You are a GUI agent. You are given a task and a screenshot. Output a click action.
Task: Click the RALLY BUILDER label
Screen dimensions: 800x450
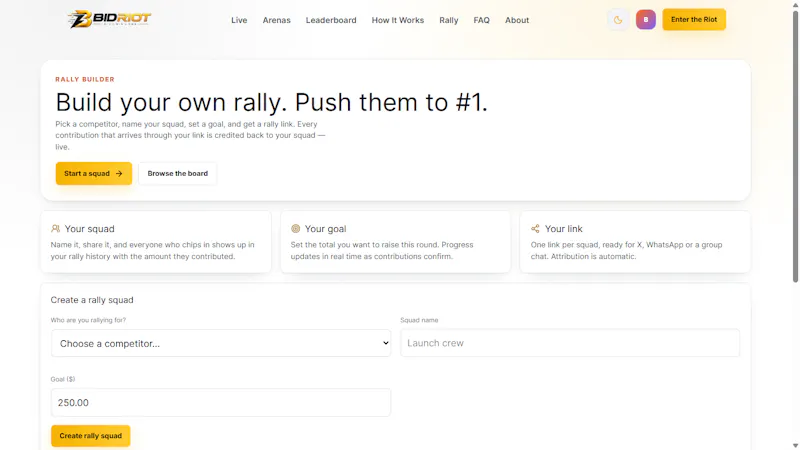[85, 79]
